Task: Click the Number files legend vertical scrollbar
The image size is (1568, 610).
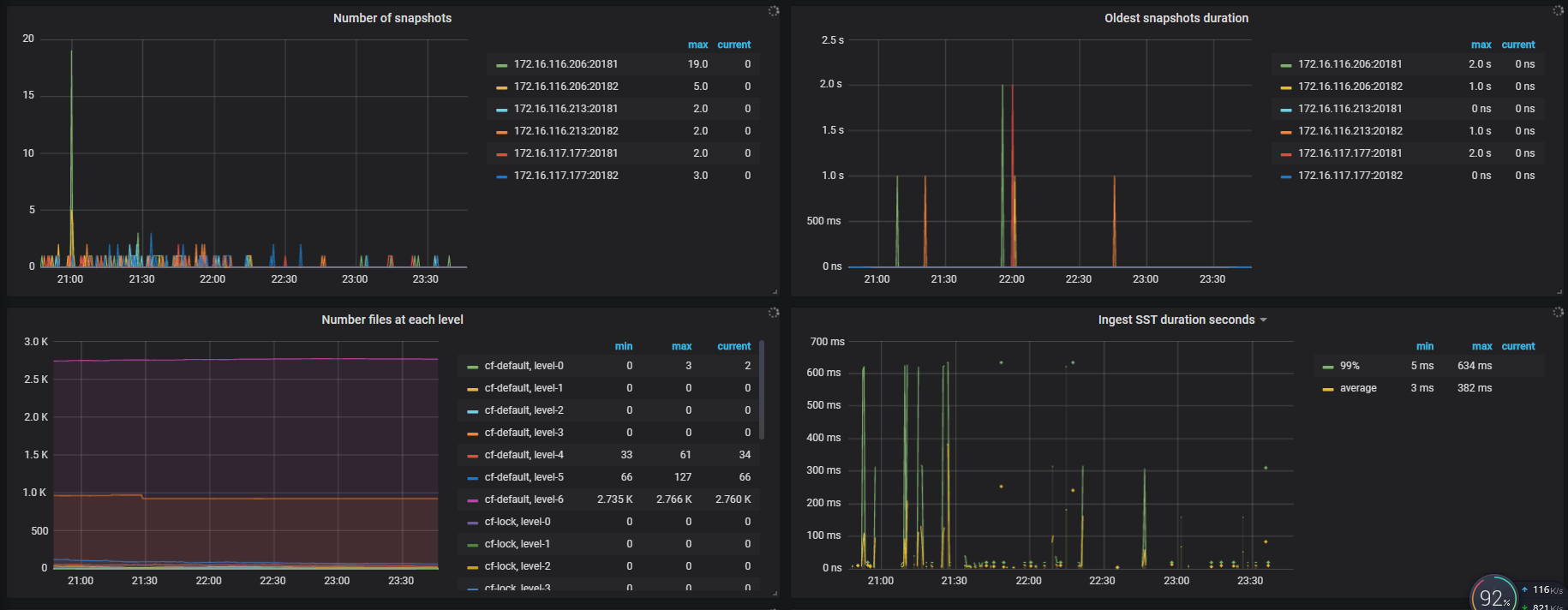Action: pos(762,390)
